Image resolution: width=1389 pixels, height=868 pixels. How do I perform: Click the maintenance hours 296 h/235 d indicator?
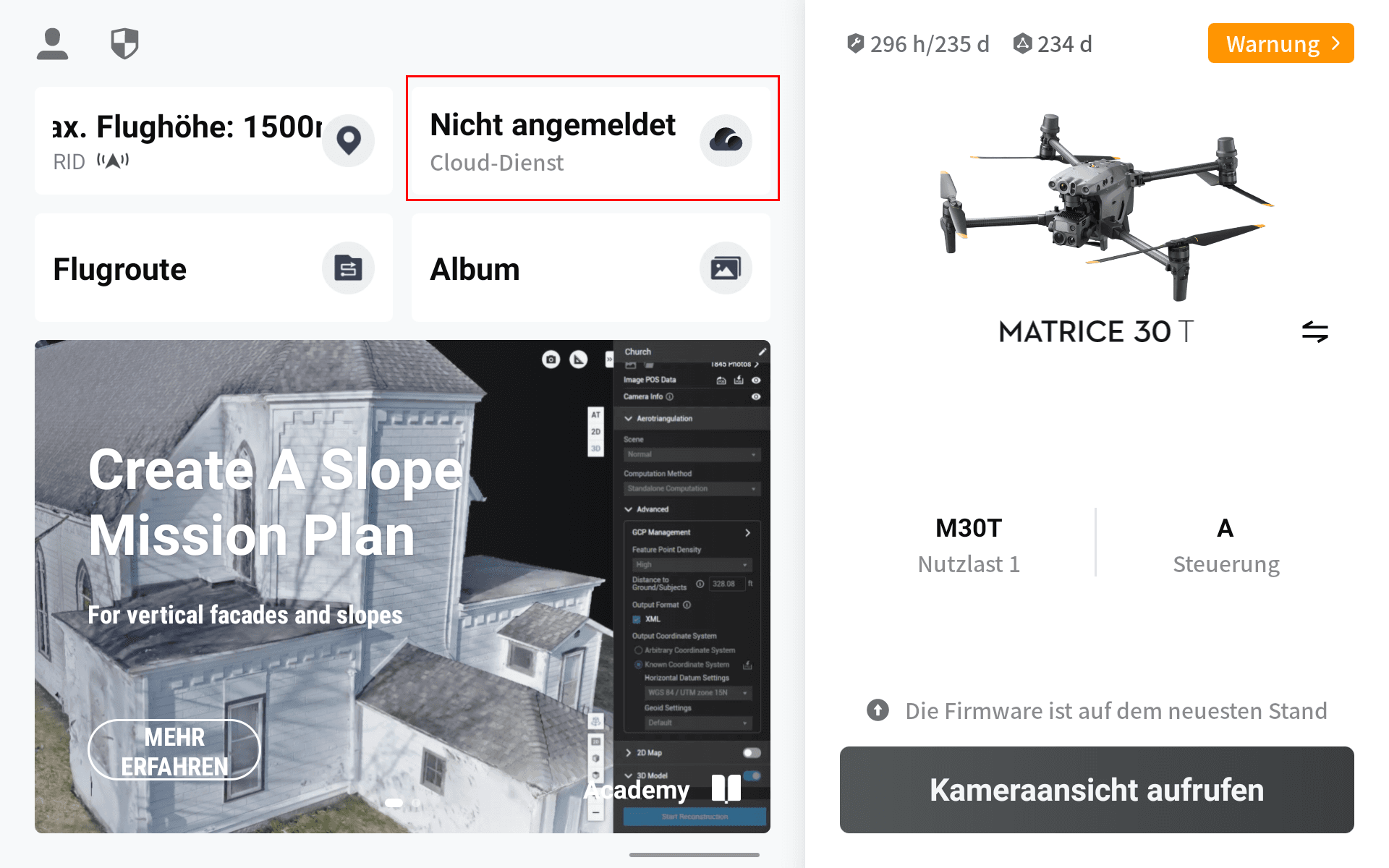tap(917, 44)
